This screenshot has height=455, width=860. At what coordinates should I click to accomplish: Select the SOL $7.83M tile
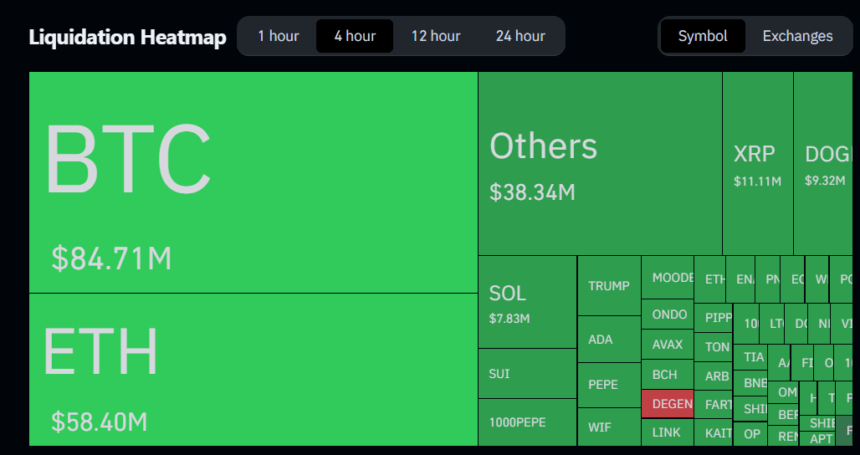pos(527,302)
